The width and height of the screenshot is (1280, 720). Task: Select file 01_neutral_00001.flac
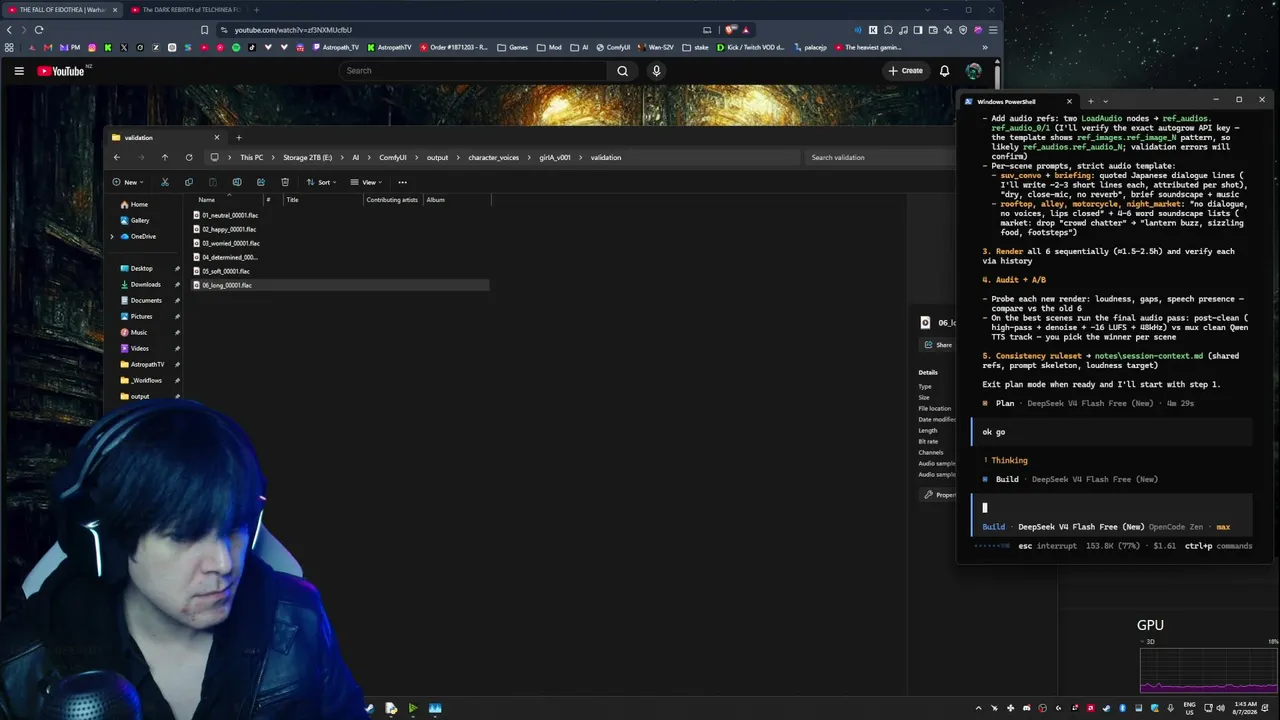click(x=226, y=215)
